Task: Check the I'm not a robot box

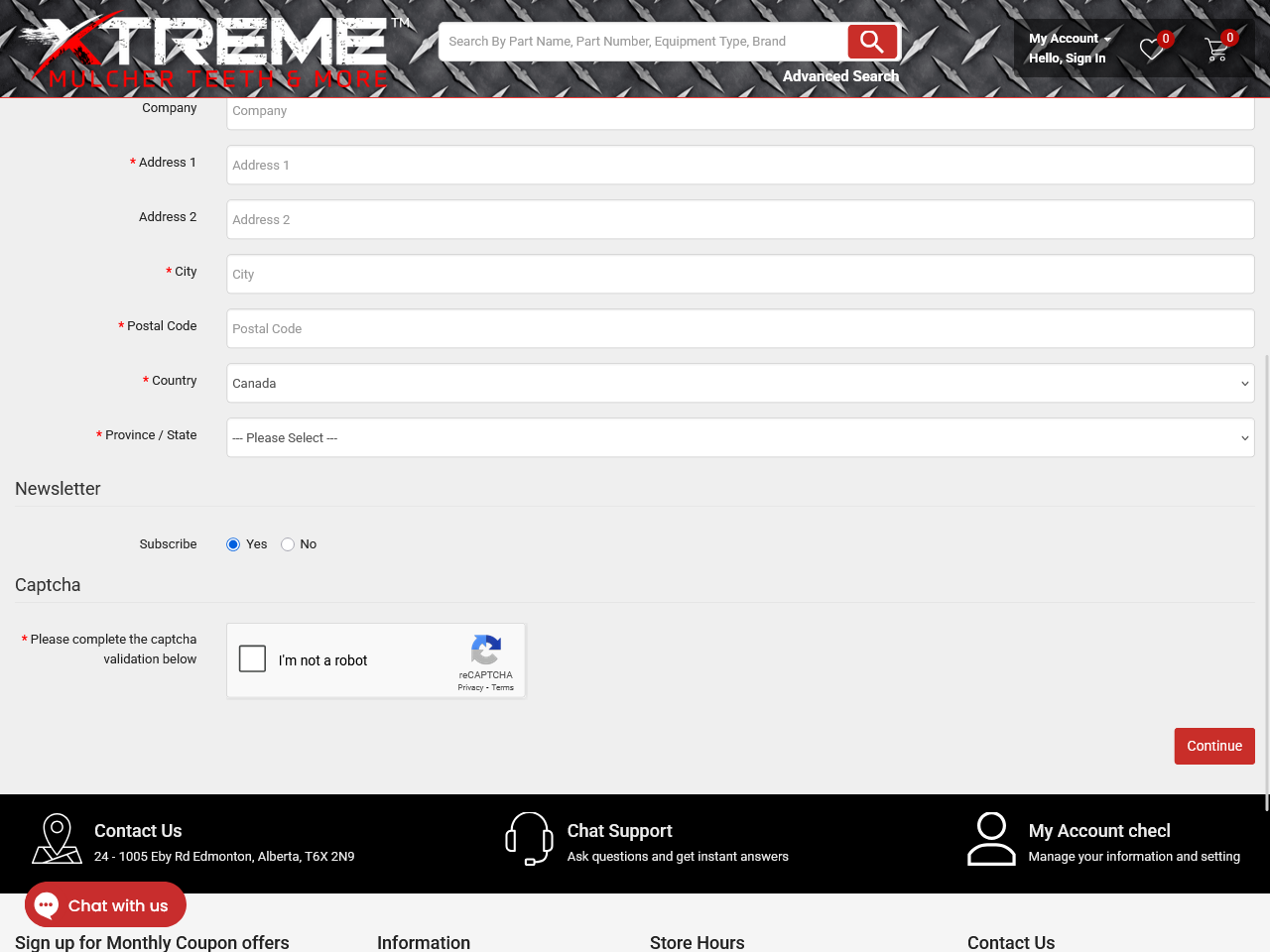Action: (x=253, y=659)
